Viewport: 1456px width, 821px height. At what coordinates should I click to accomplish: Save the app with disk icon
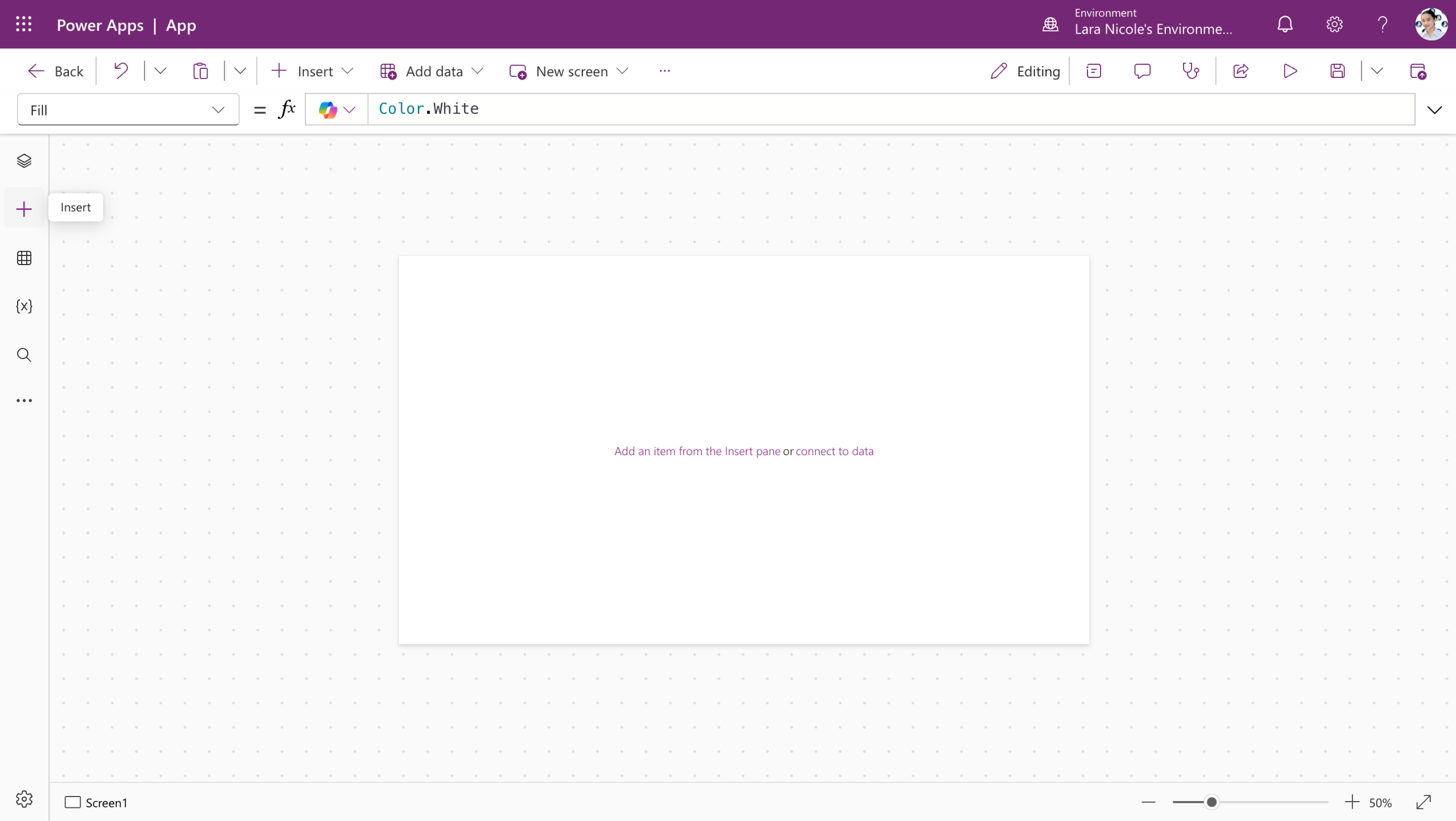point(1337,71)
